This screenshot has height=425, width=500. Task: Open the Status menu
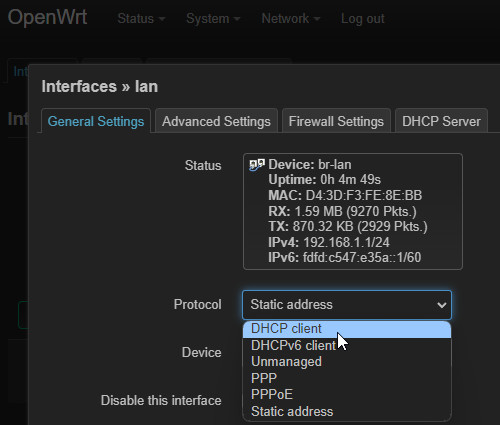pos(141,19)
